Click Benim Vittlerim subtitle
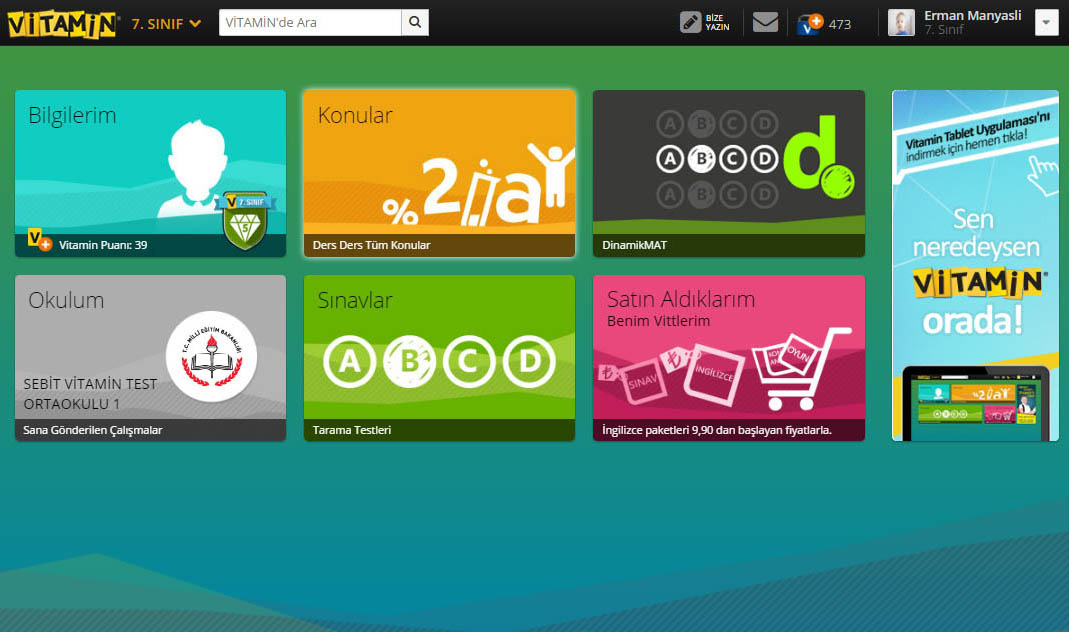 point(659,321)
